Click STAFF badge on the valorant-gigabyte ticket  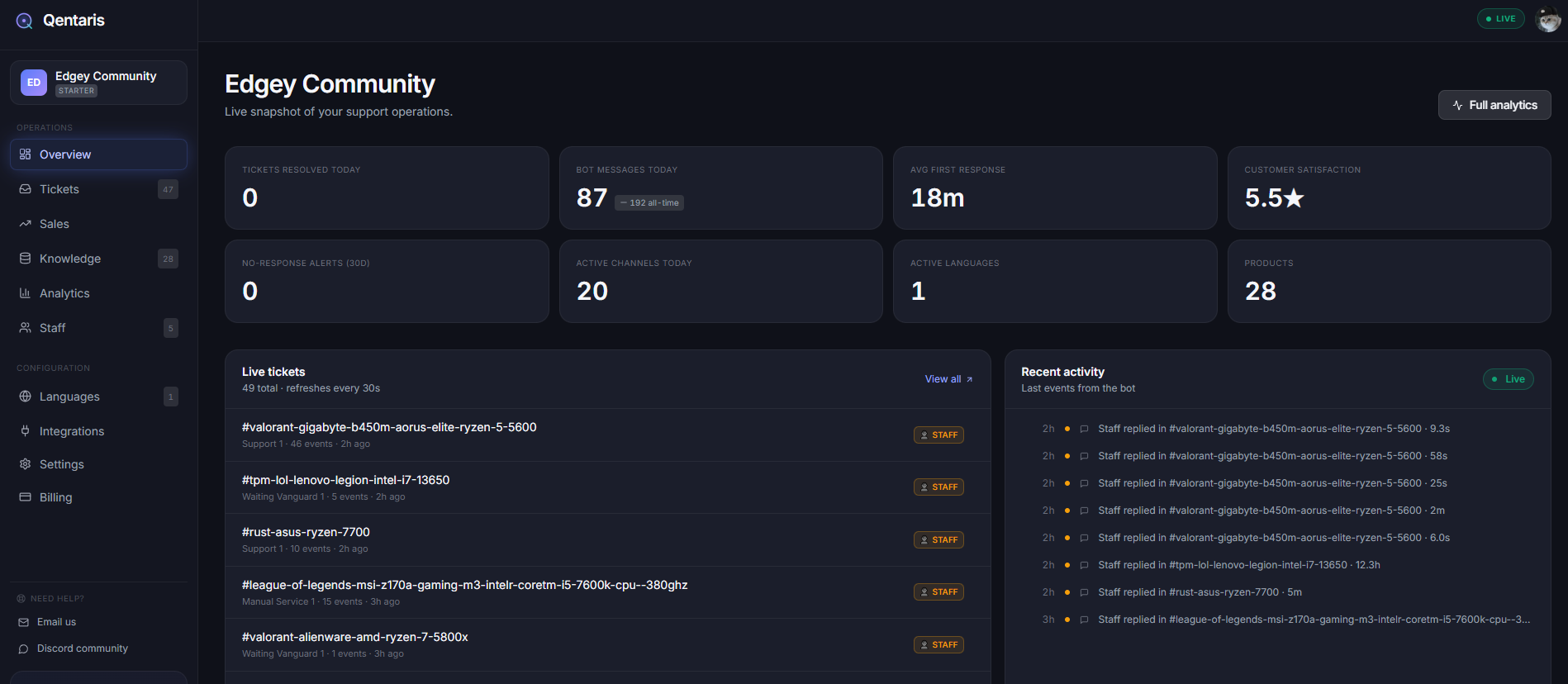[x=938, y=435]
